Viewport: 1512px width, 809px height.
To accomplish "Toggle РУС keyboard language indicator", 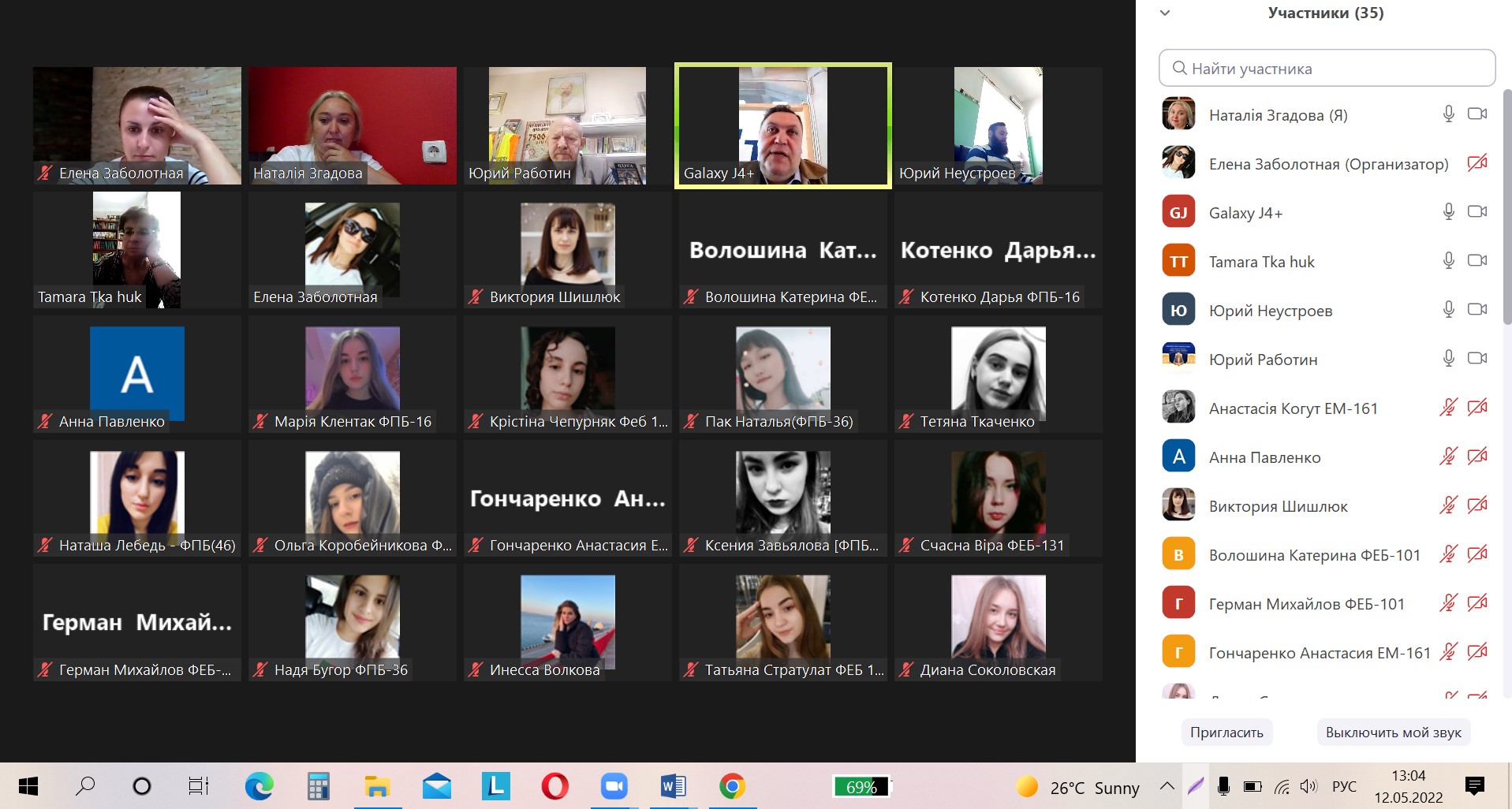I will pyautogui.click(x=1344, y=786).
